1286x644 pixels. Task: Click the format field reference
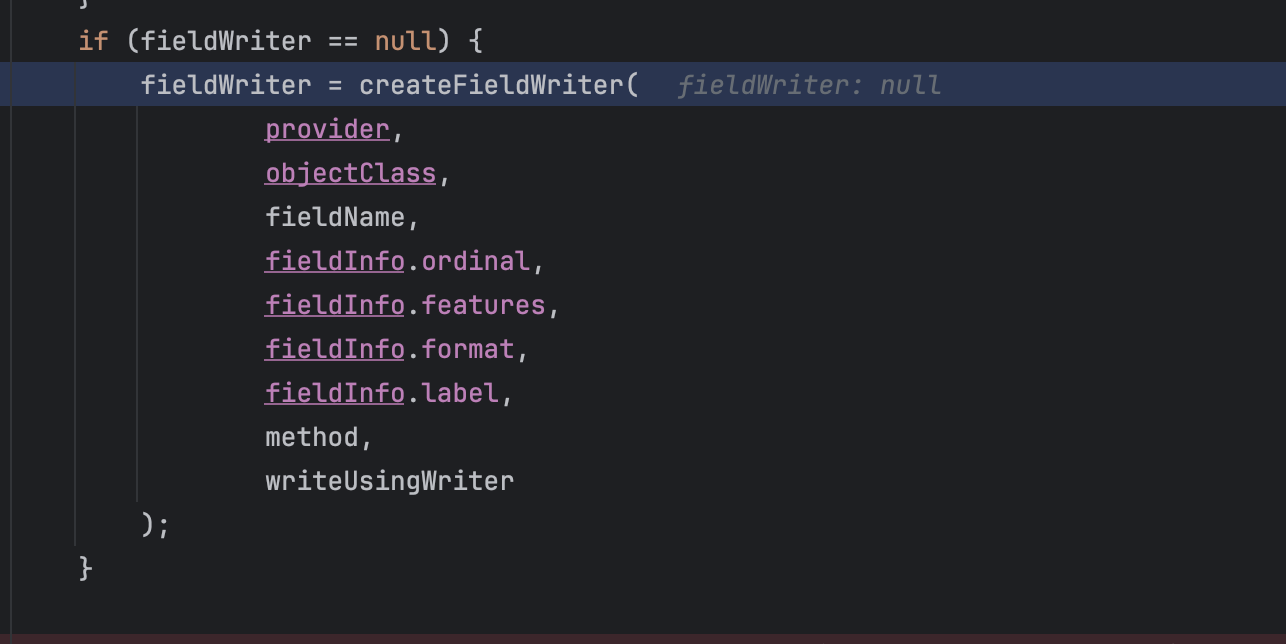tap(468, 350)
